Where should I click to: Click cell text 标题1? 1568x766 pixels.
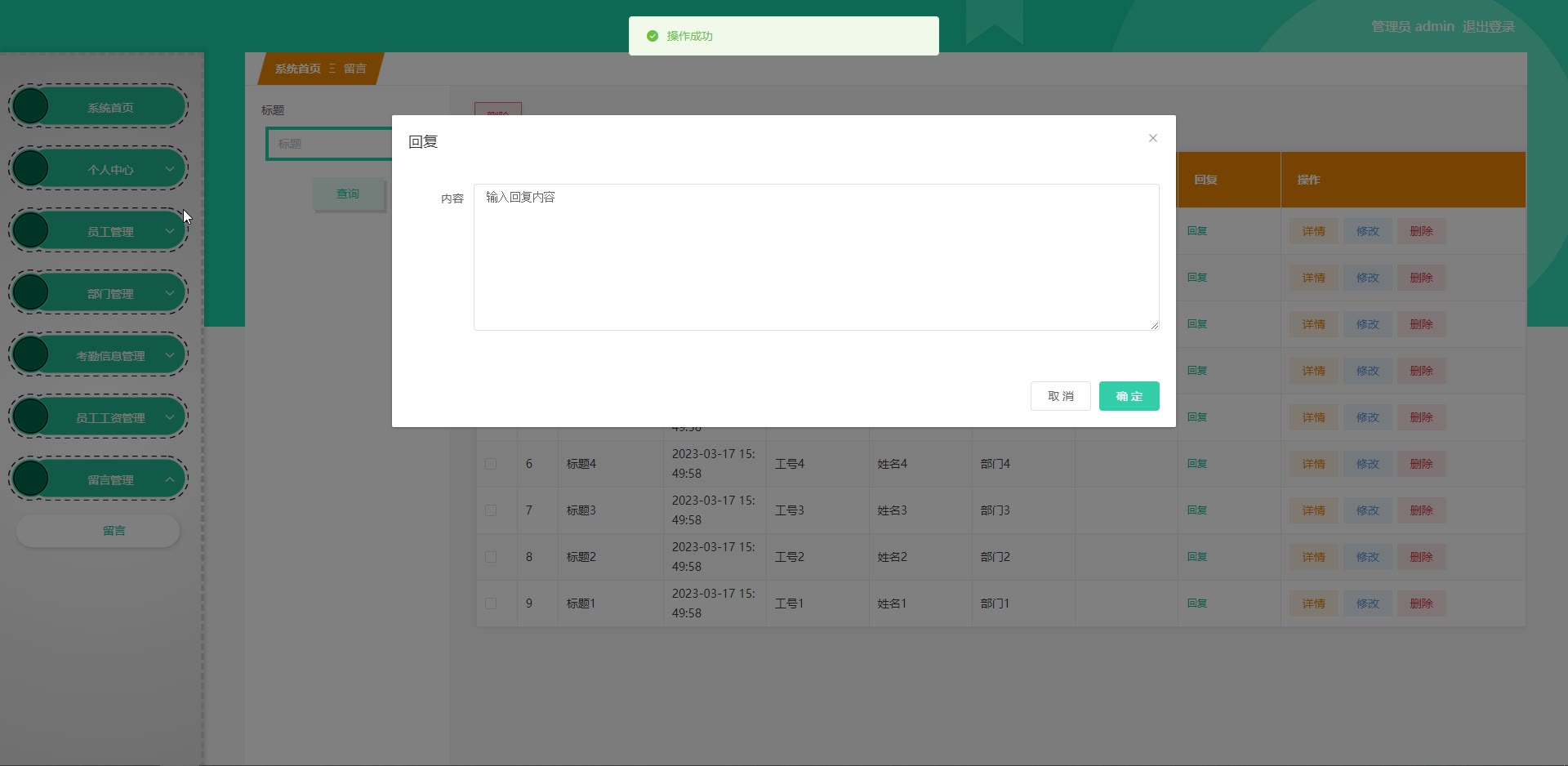581,603
